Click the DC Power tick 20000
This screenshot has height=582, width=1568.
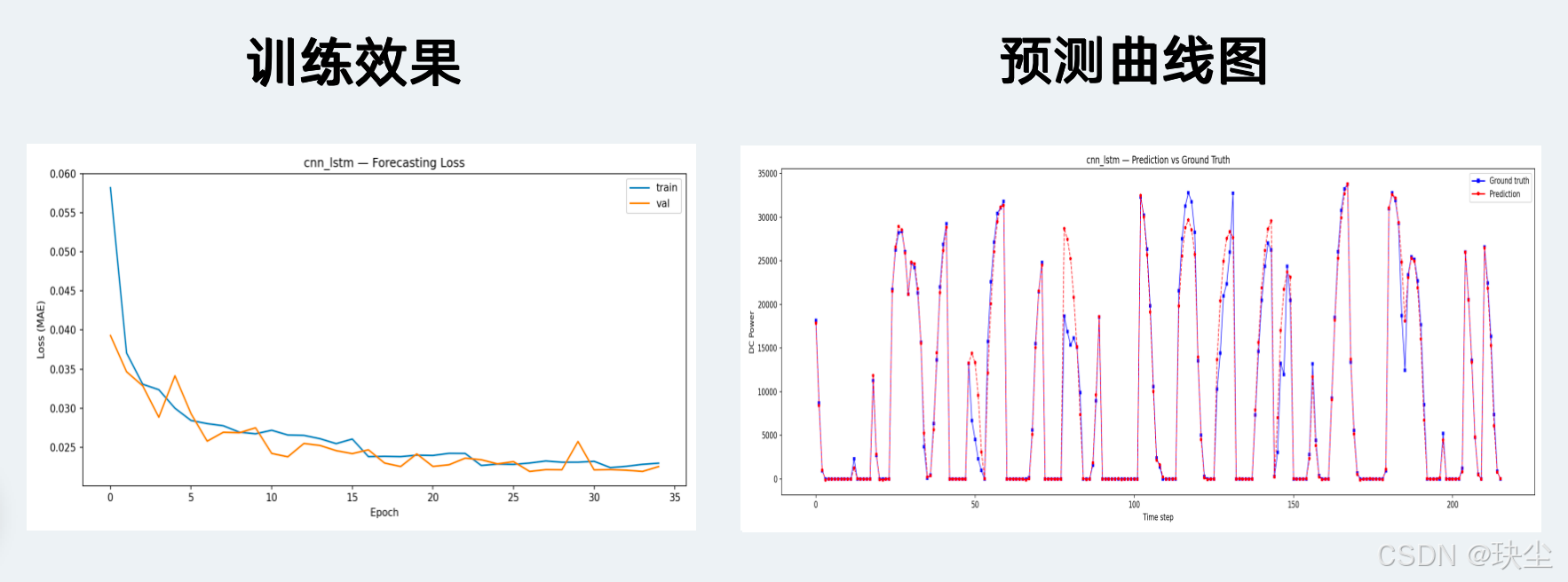point(767,304)
